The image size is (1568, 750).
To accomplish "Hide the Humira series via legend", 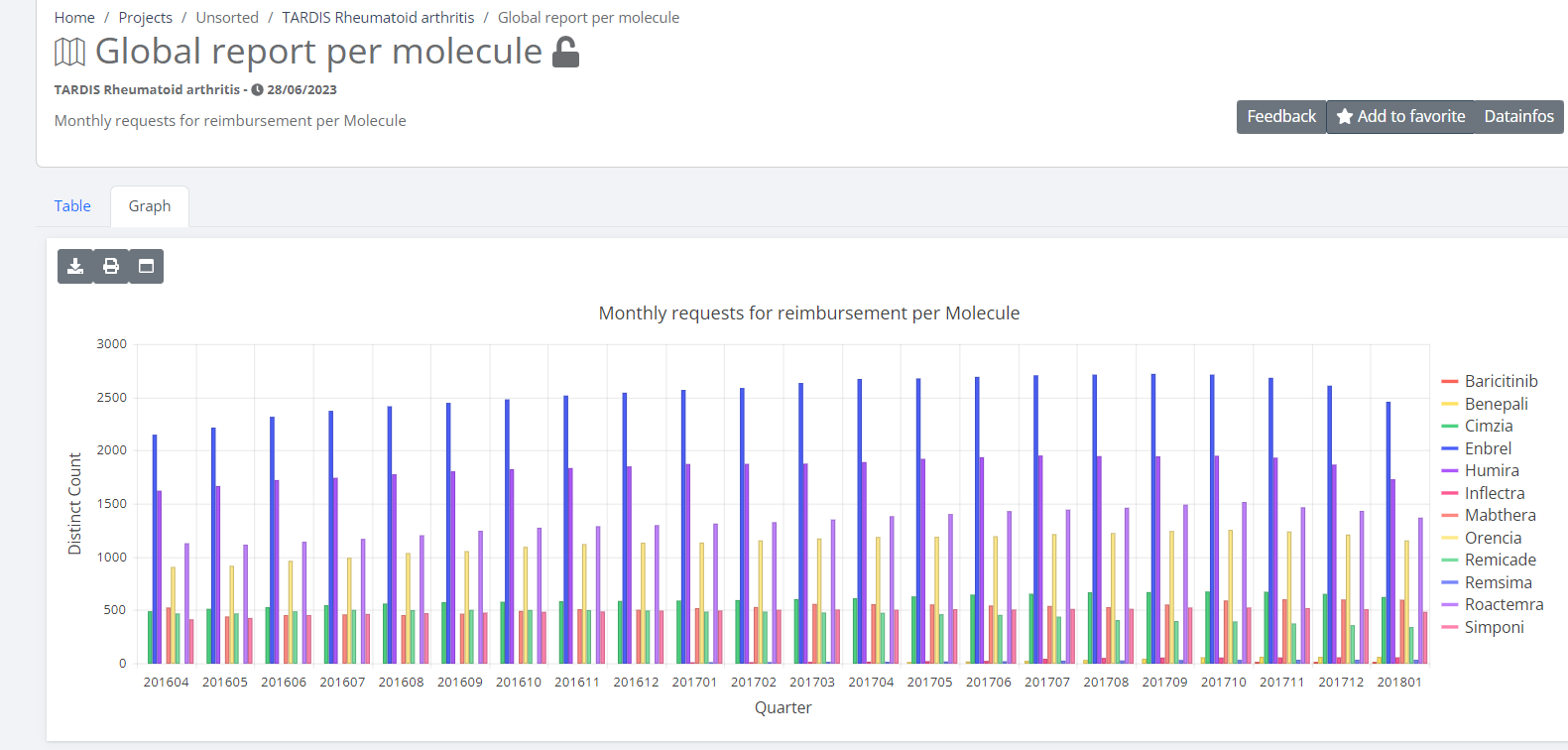I will pyautogui.click(x=1491, y=470).
